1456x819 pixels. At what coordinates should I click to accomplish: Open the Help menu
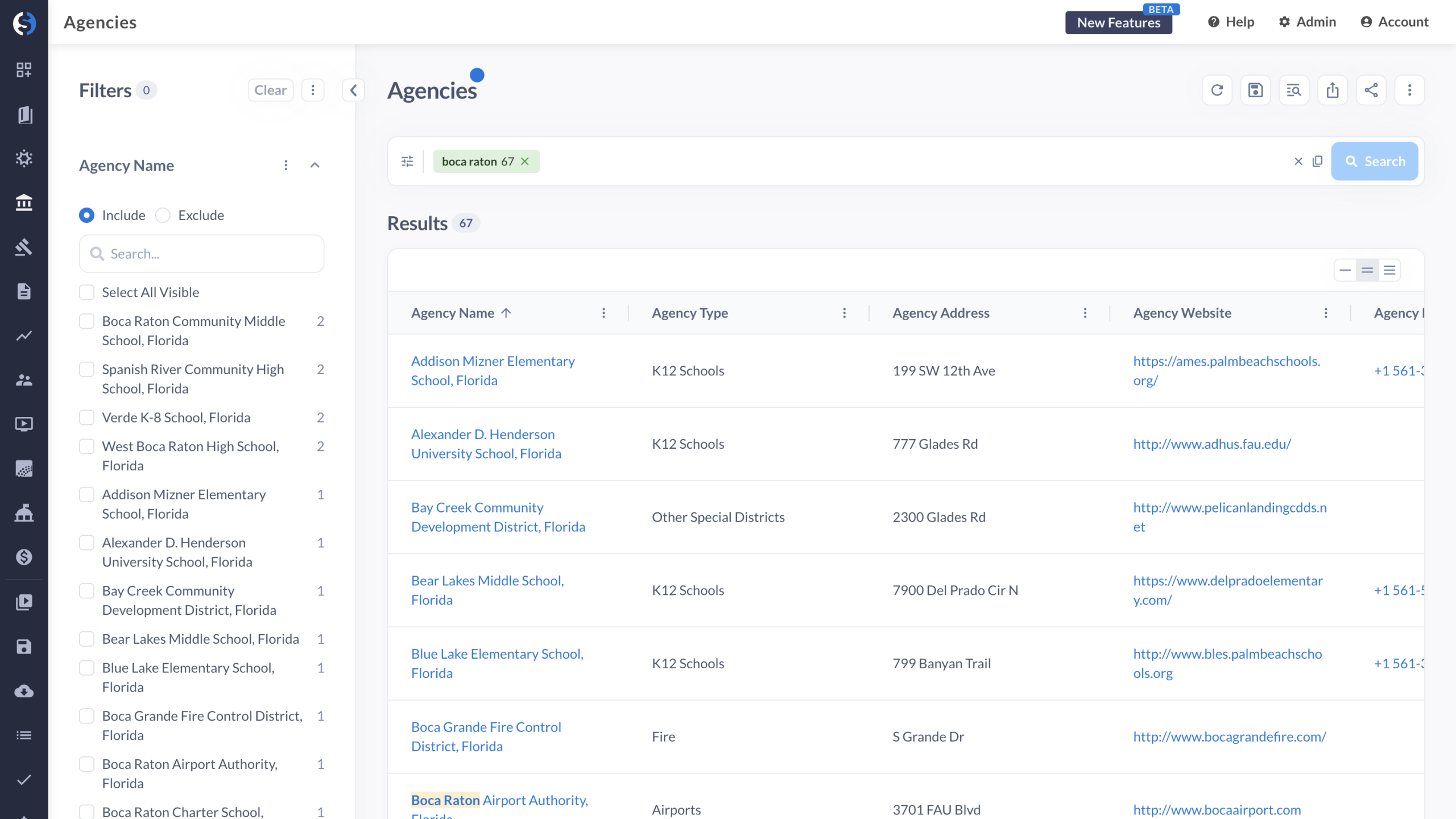click(1231, 22)
